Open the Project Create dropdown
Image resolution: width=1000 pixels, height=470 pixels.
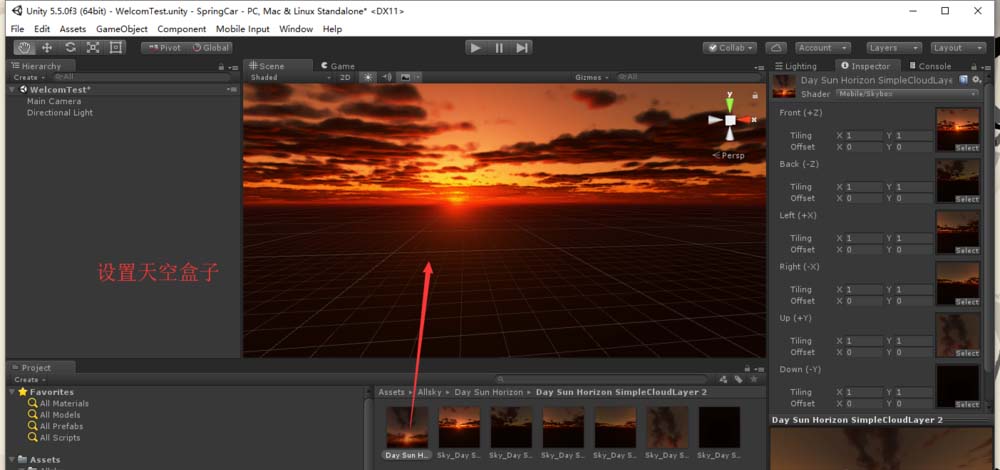pos(29,379)
